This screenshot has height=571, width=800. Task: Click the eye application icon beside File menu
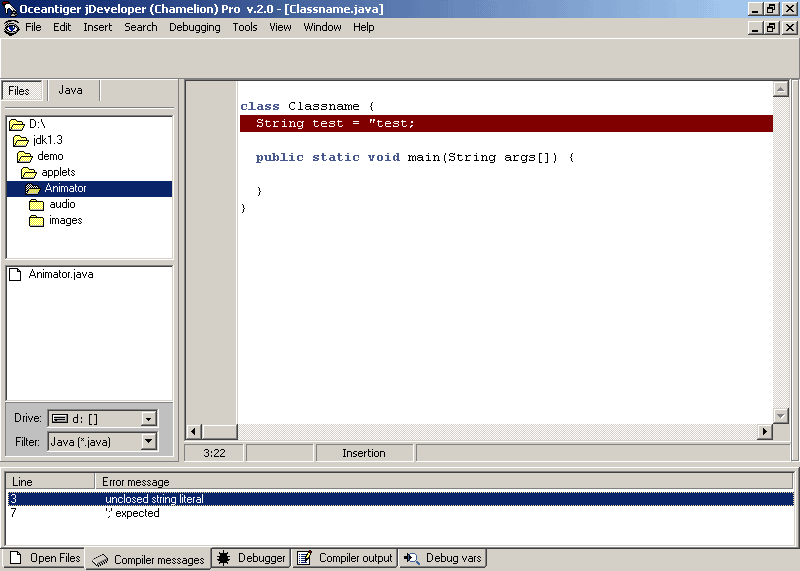click(x=11, y=27)
